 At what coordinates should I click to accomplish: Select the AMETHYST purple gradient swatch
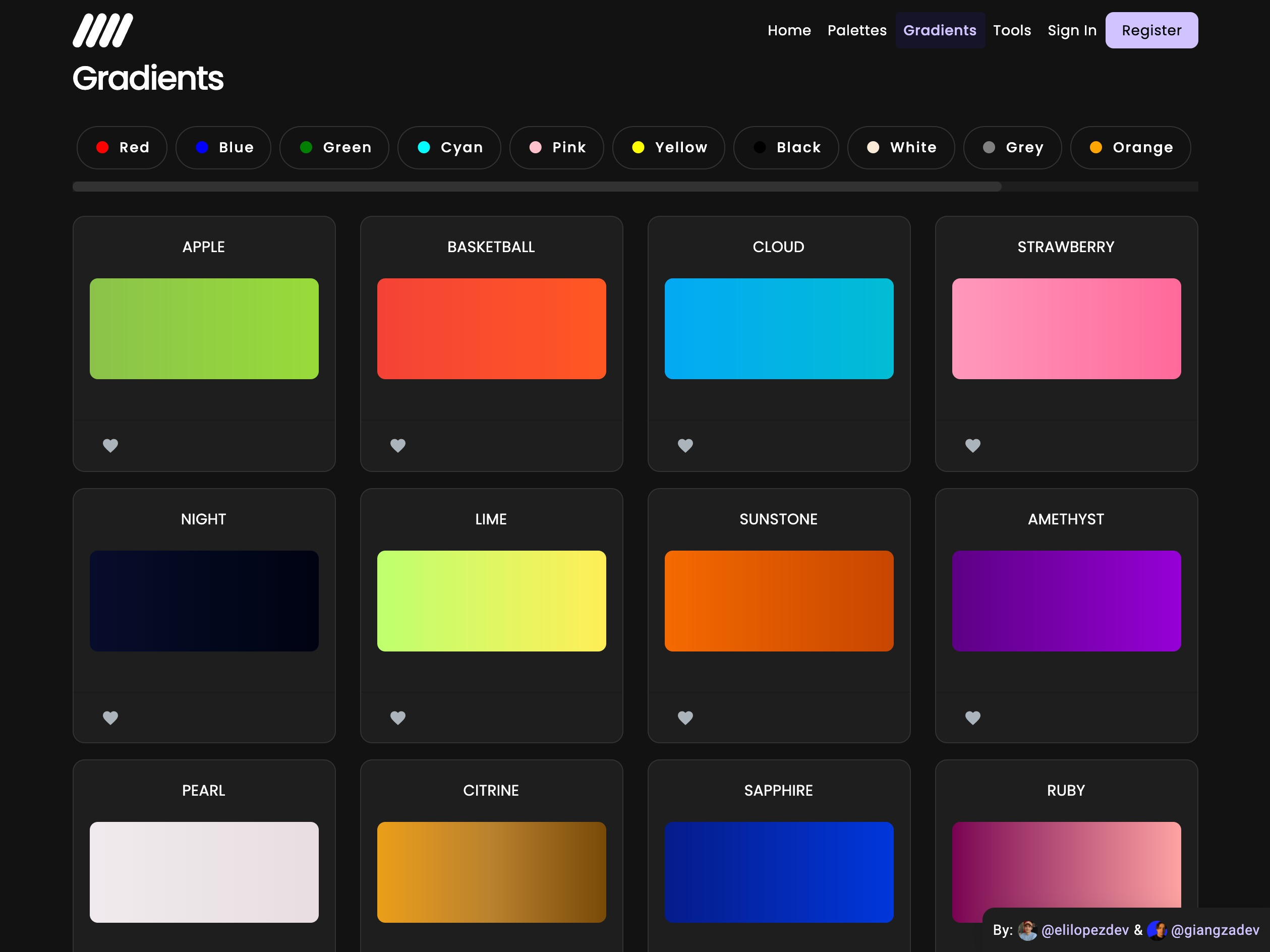(x=1066, y=601)
